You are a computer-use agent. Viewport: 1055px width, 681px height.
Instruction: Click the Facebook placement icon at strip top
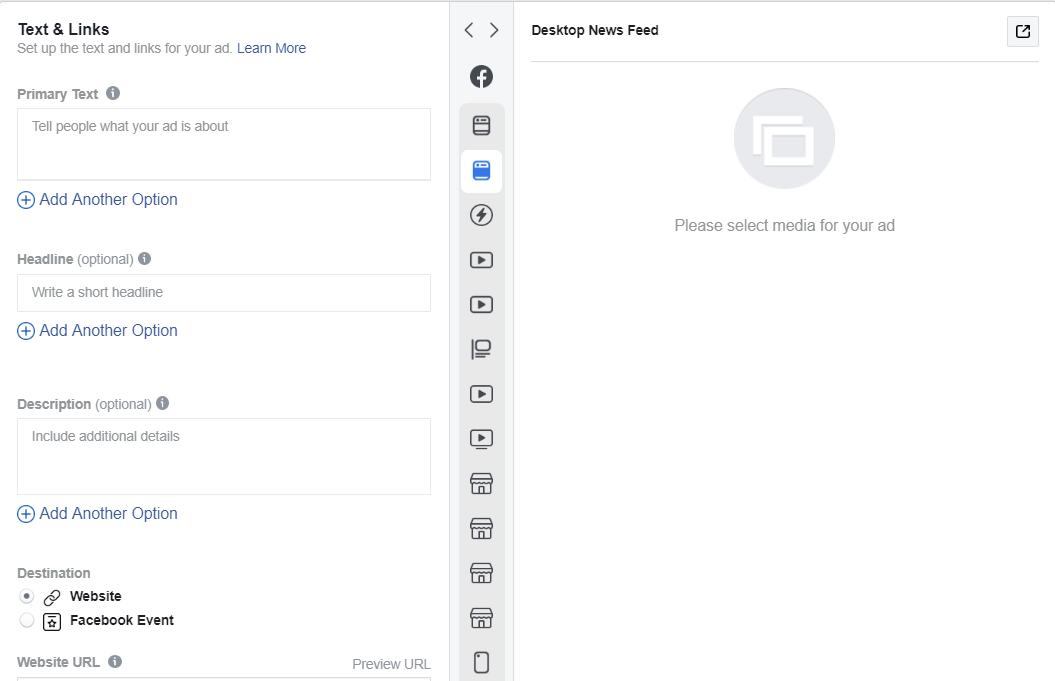click(x=481, y=76)
